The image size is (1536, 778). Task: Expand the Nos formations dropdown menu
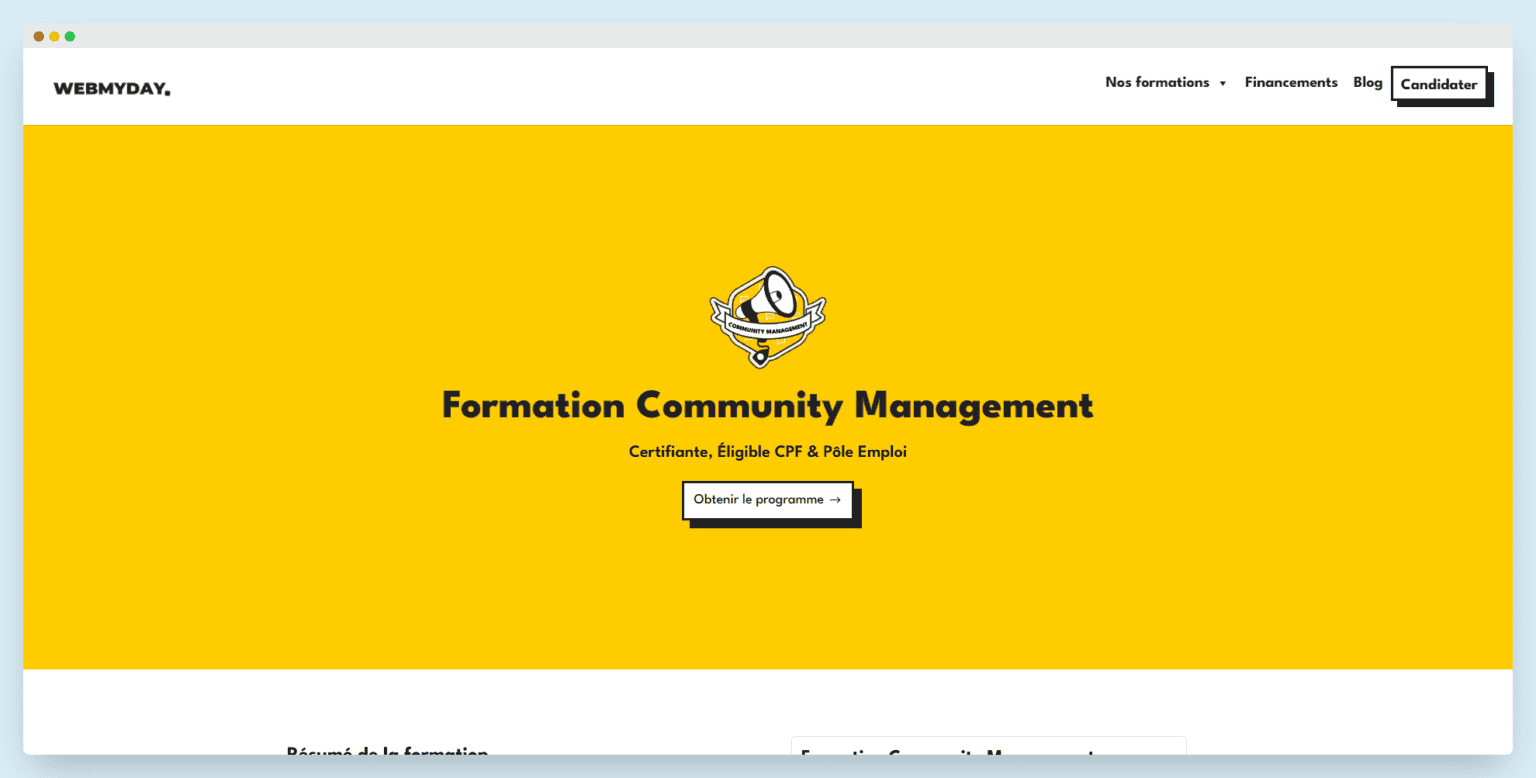tap(1157, 82)
